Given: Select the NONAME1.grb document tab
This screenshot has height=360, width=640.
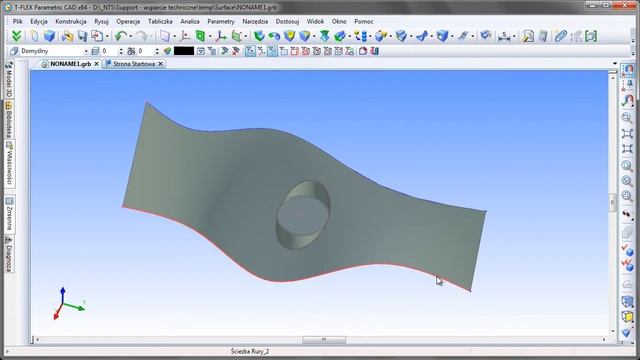Looking at the screenshot, I should click(70, 64).
